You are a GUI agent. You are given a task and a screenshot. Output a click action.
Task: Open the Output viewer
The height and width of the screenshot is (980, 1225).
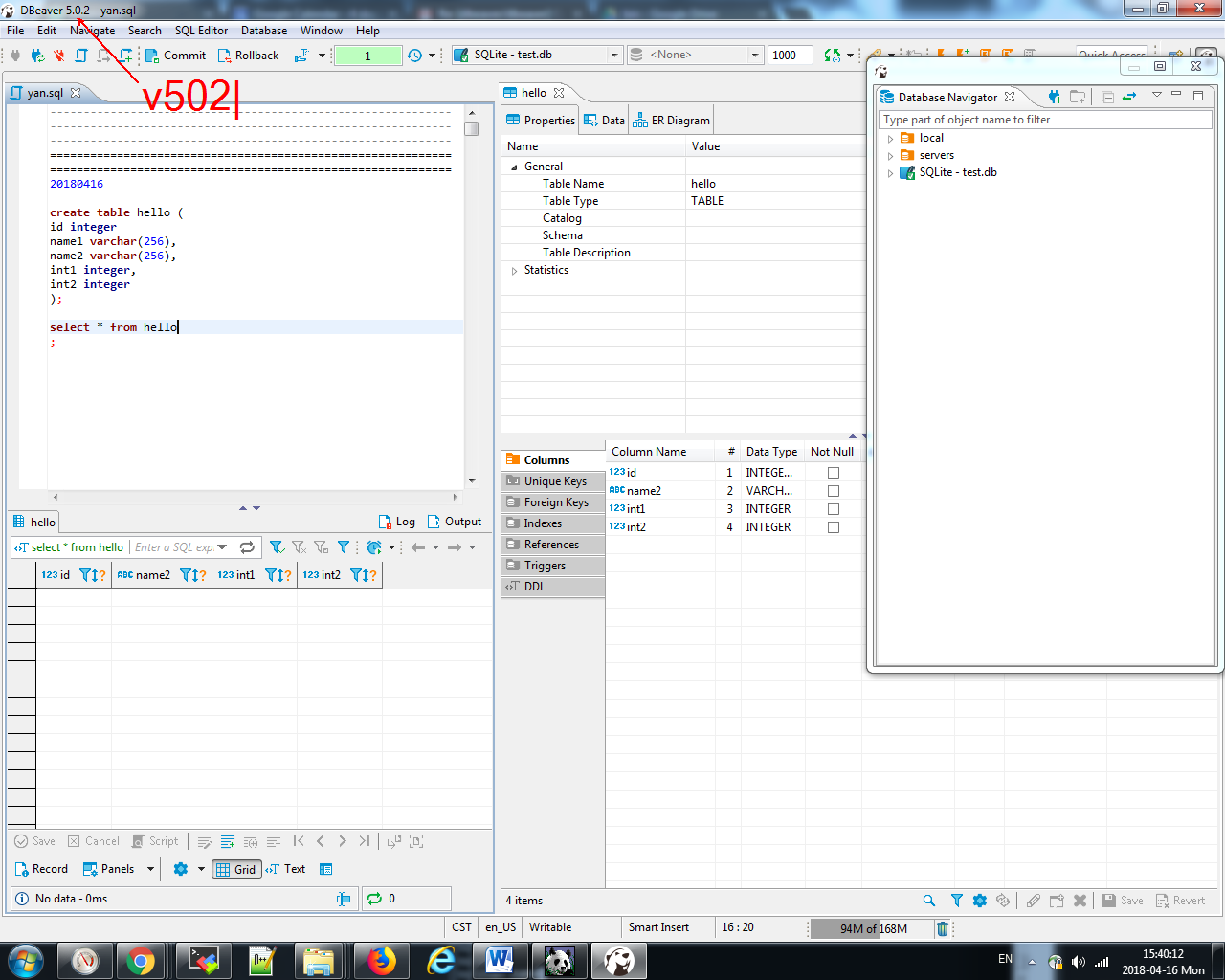pyautogui.click(x=455, y=522)
